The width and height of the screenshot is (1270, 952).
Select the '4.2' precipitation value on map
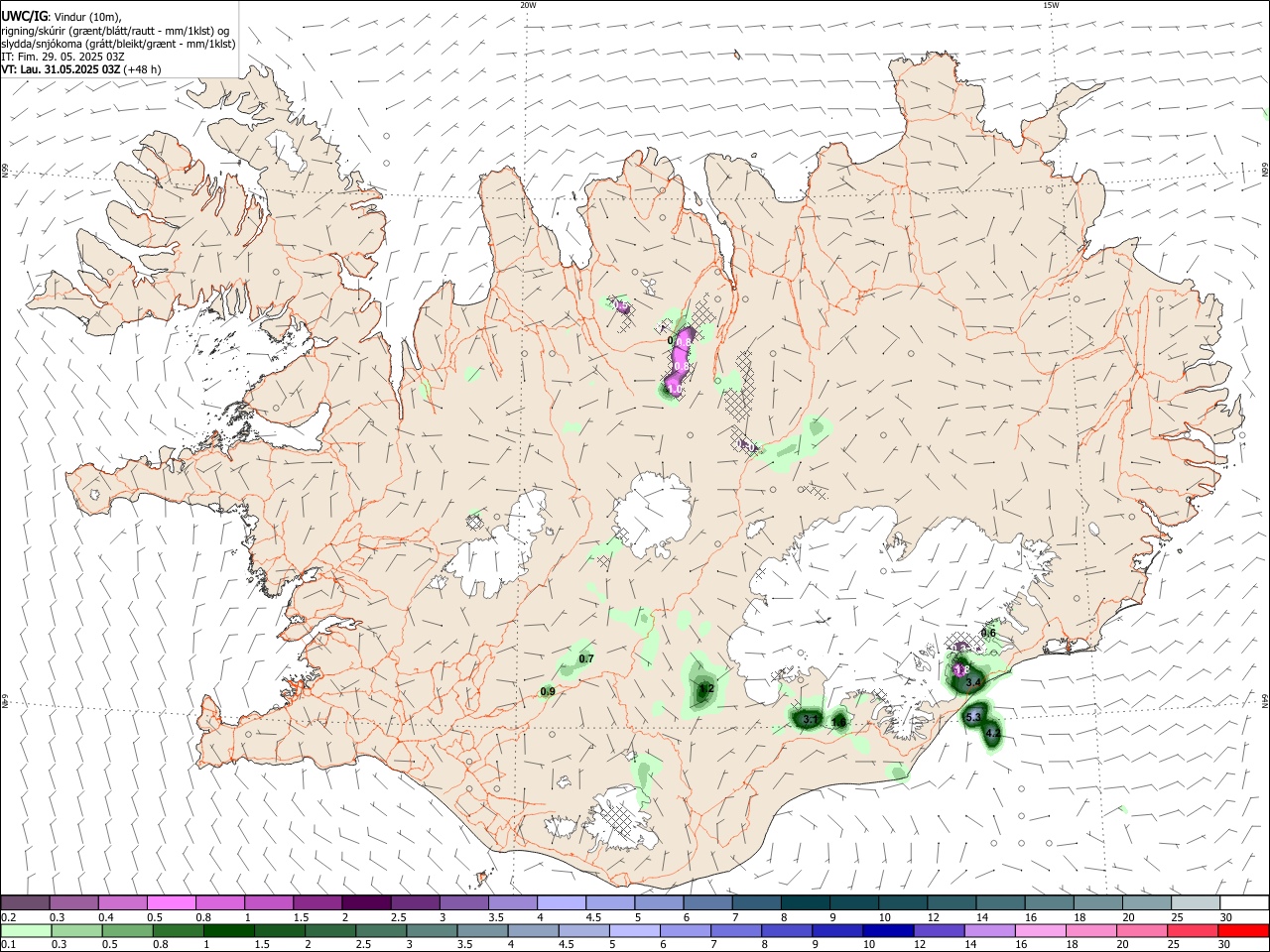point(992,734)
